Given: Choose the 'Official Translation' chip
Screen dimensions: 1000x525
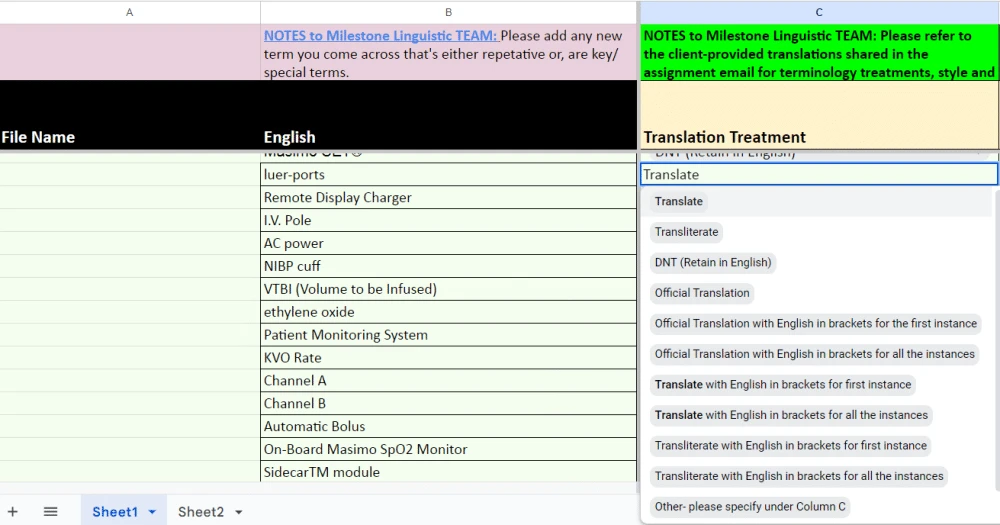Looking at the screenshot, I should (x=701, y=293).
